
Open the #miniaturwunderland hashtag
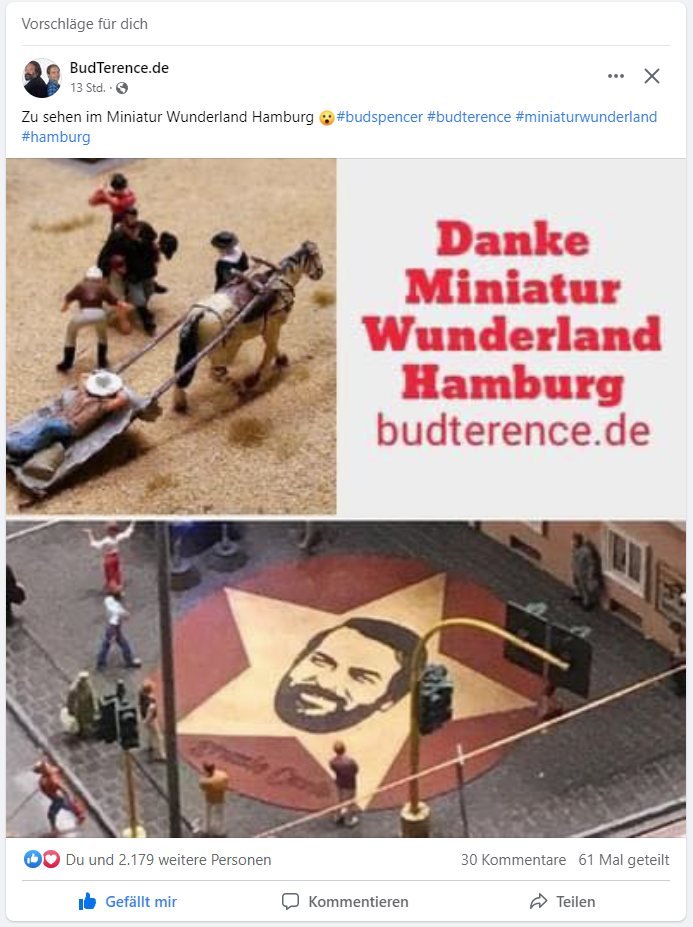pyautogui.click(x=586, y=117)
